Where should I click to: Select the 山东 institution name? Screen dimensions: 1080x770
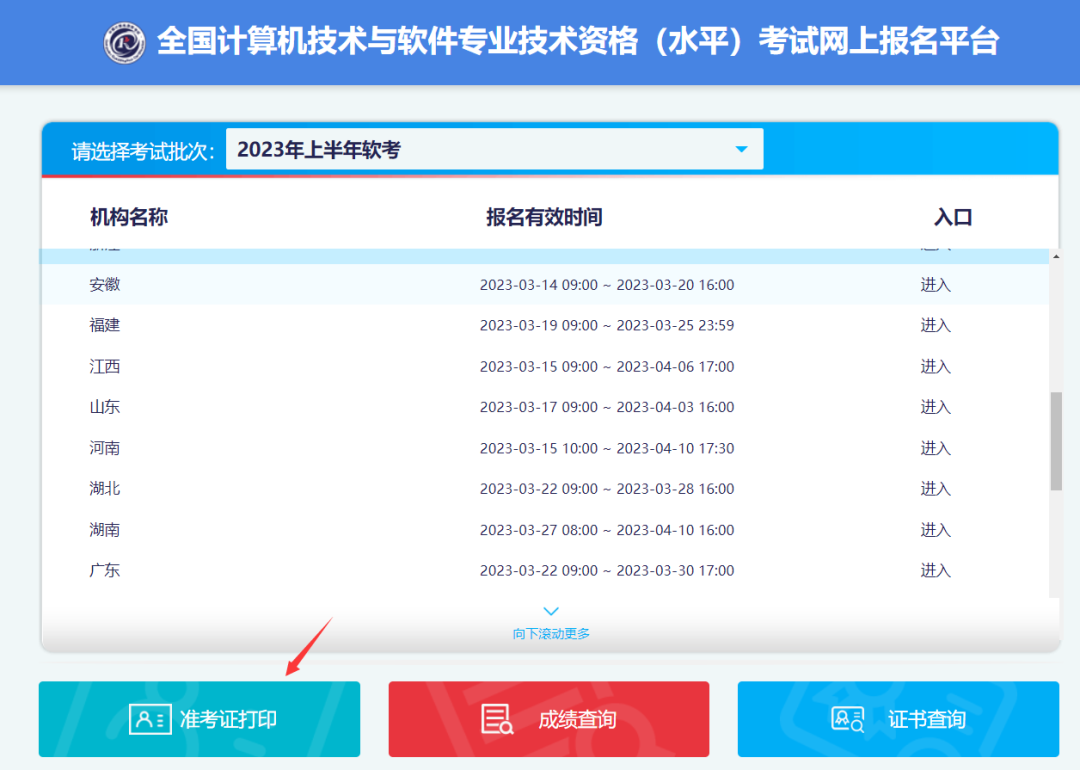[105, 407]
